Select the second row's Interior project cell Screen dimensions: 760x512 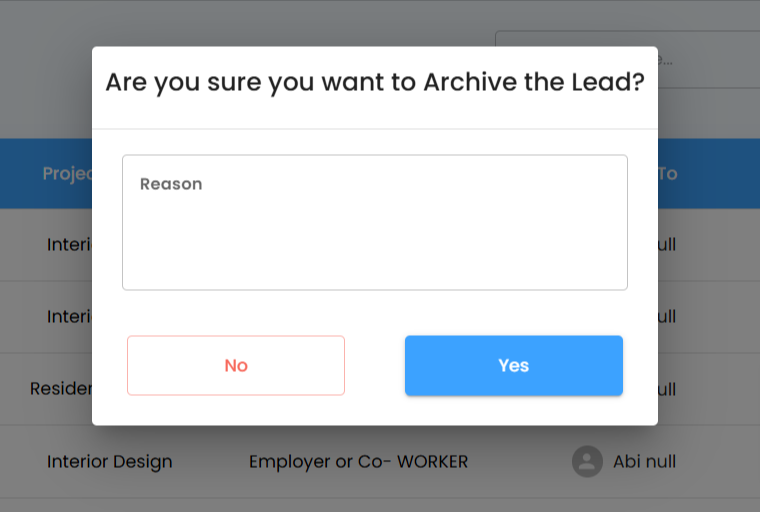(69, 316)
